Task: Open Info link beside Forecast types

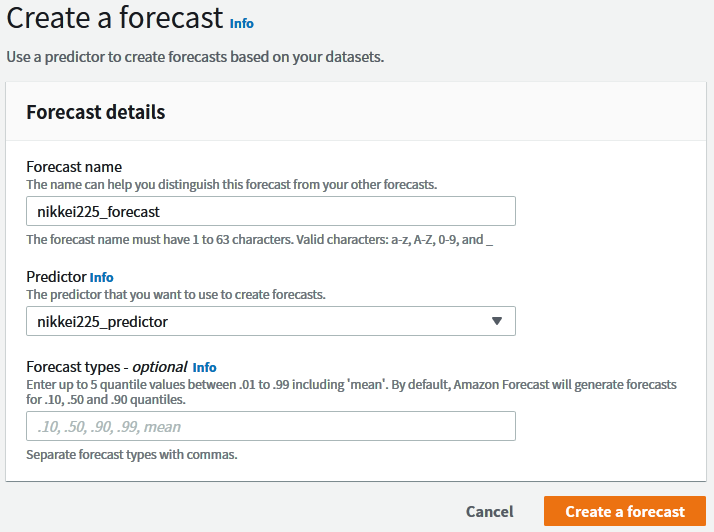Action: coord(204,367)
